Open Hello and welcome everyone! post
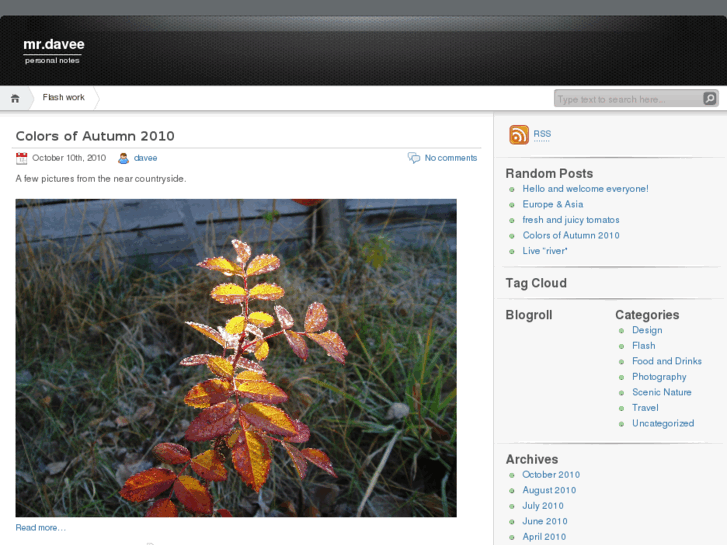The height and width of the screenshot is (545, 727). tap(585, 189)
